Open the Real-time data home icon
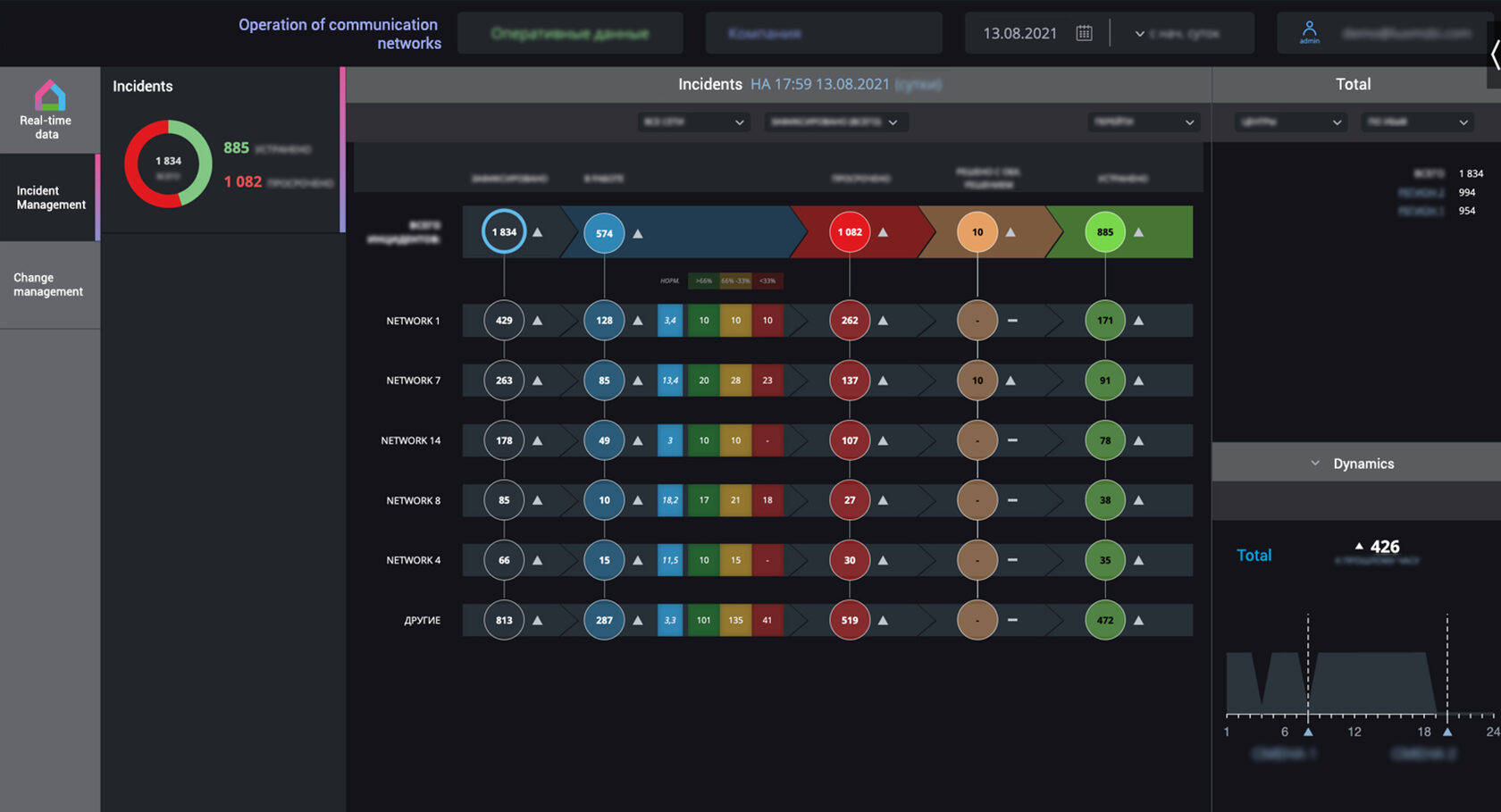This screenshot has height=812, width=1501. tap(50, 95)
